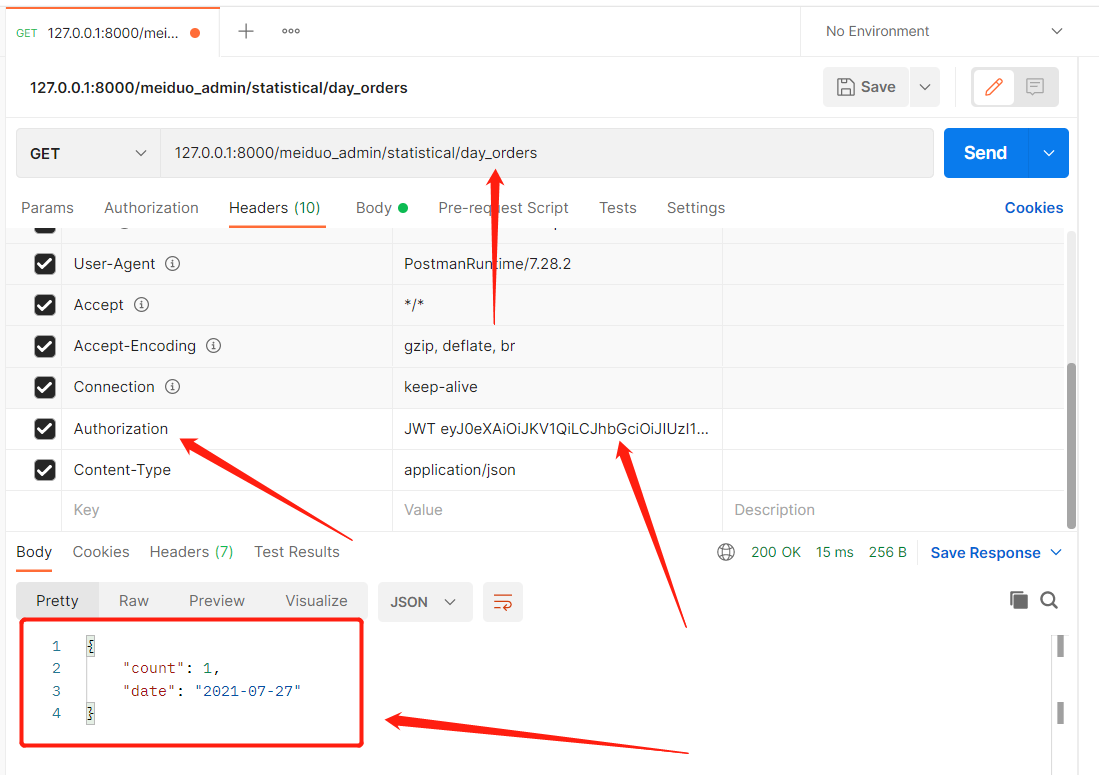Screen dimensions: 1099x775
Task: Click the info icon beside Connection
Action: click(x=172, y=386)
